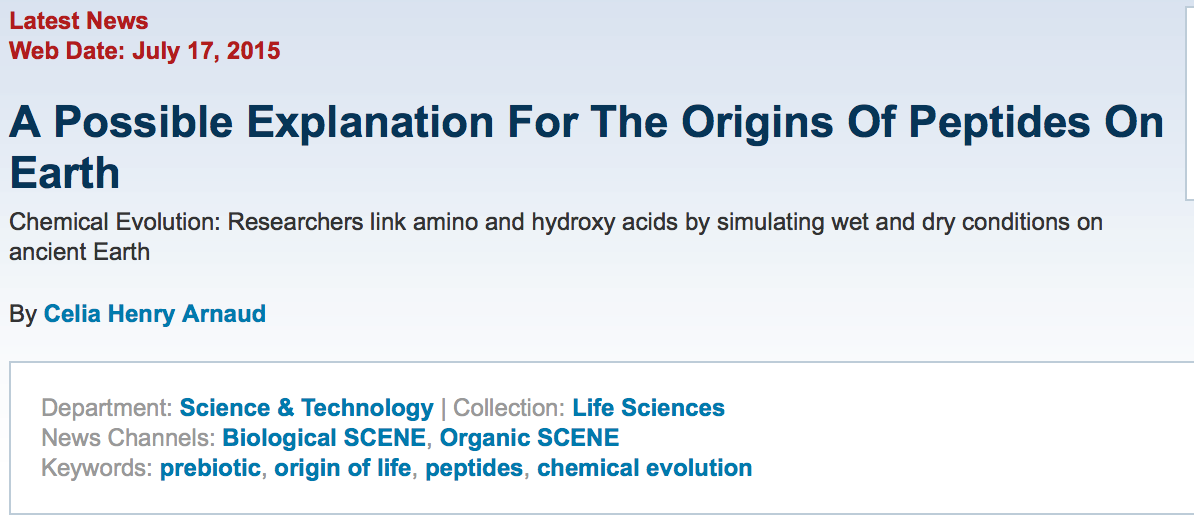1194x526 pixels.
Task: Open author Celia Henry Arnaud's page
Action: [x=155, y=313]
